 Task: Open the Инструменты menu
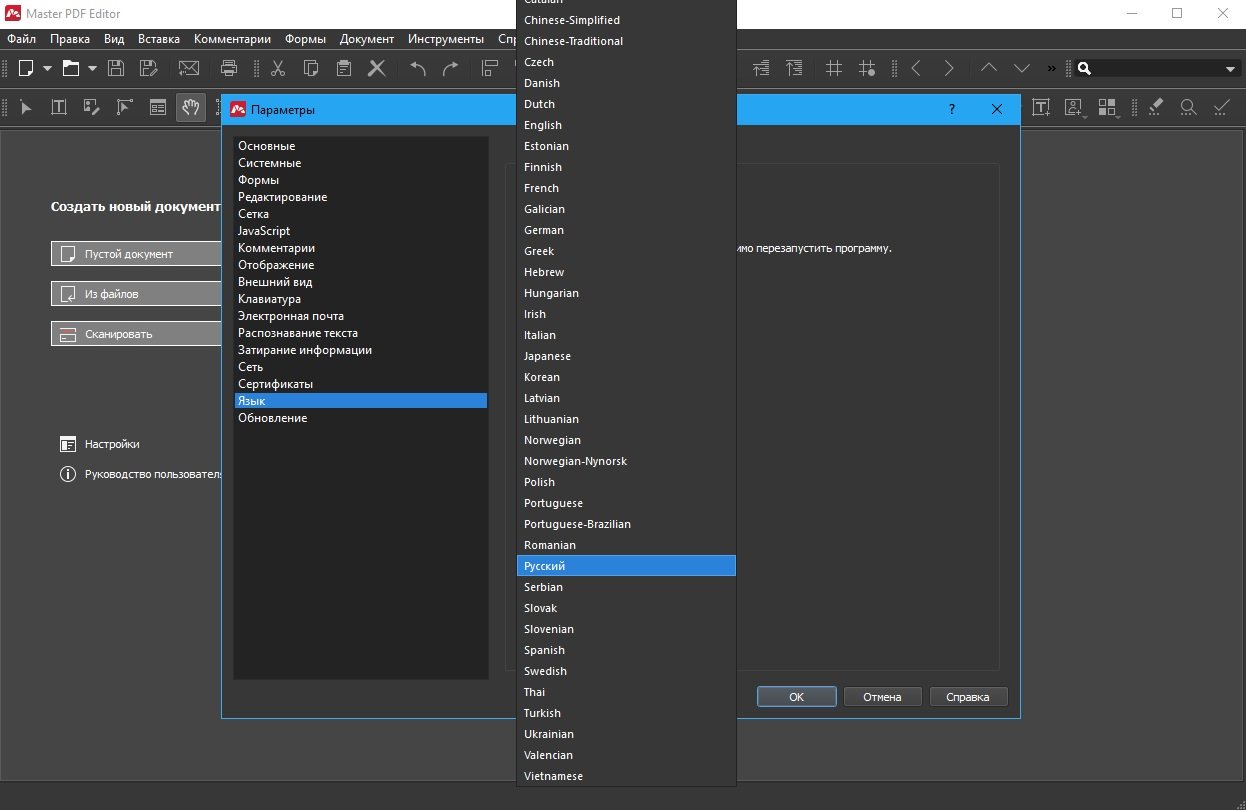pyautogui.click(x=446, y=39)
